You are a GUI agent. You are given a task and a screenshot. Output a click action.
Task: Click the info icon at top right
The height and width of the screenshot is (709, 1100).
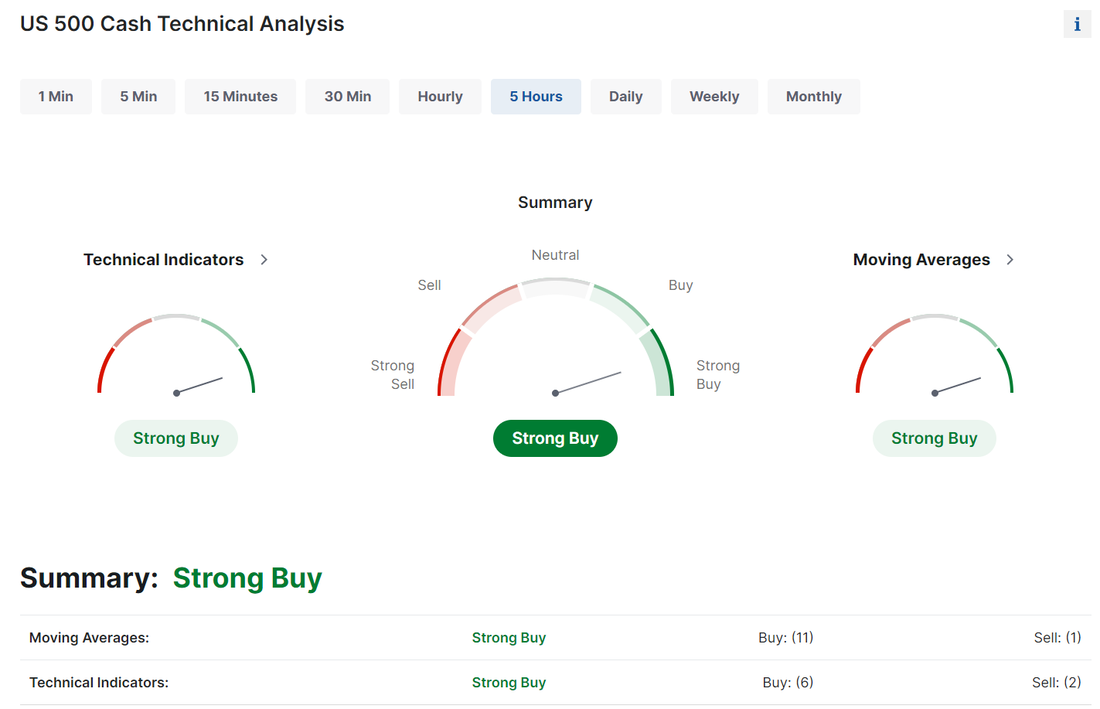(x=1077, y=25)
